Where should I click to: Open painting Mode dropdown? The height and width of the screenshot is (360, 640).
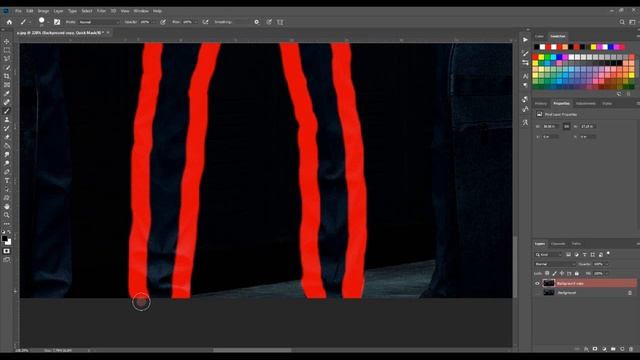tap(99, 22)
